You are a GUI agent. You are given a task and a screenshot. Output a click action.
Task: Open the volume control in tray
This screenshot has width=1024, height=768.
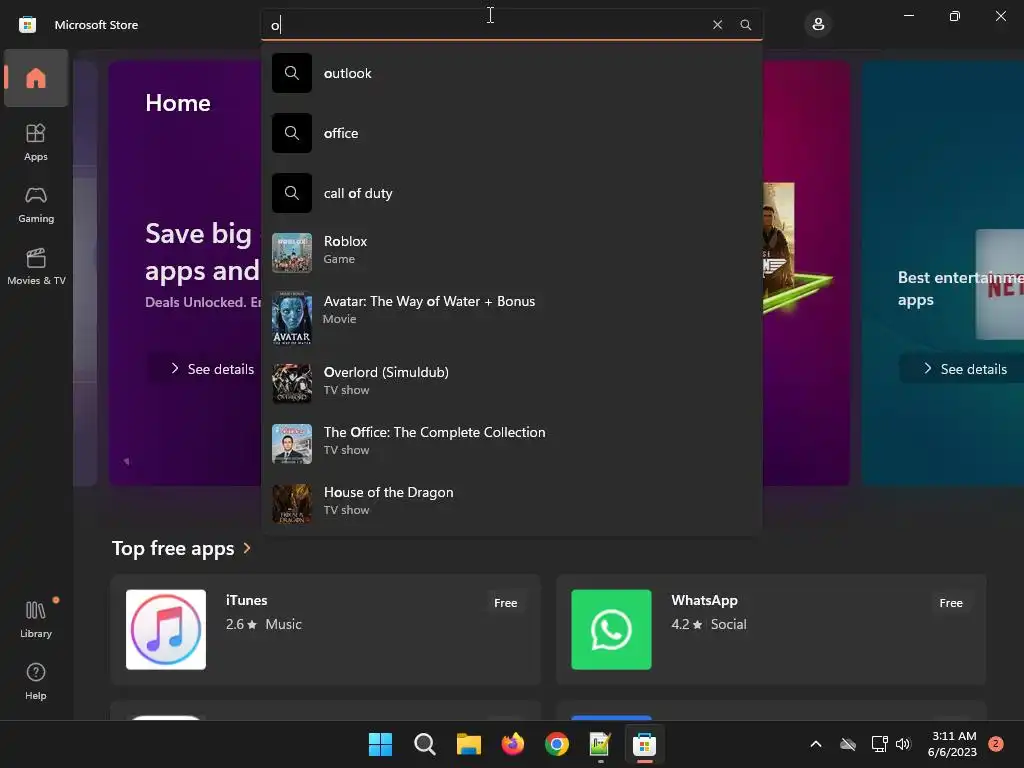pyautogui.click(x=903, y=744)
